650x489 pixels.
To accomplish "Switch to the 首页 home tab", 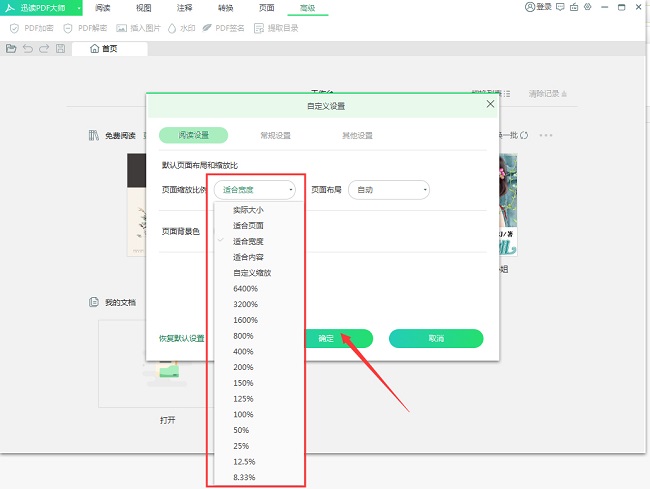I will pyautogui.click(x=110, y=48).
